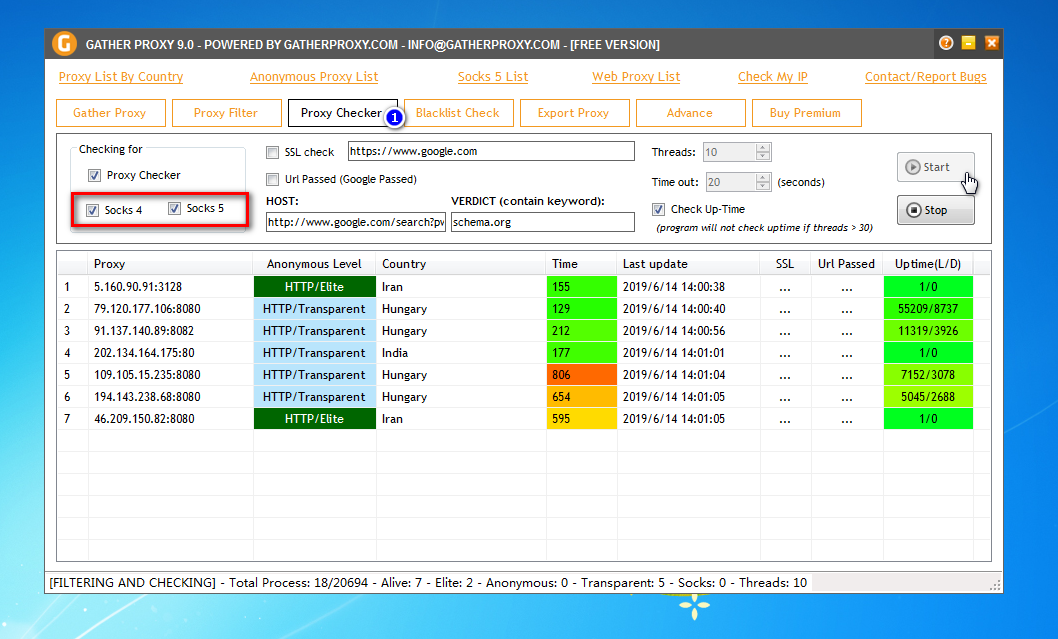Toggle the Socks 5 checkbox
The image size is (1058, 639).
[x=174, y=209]
